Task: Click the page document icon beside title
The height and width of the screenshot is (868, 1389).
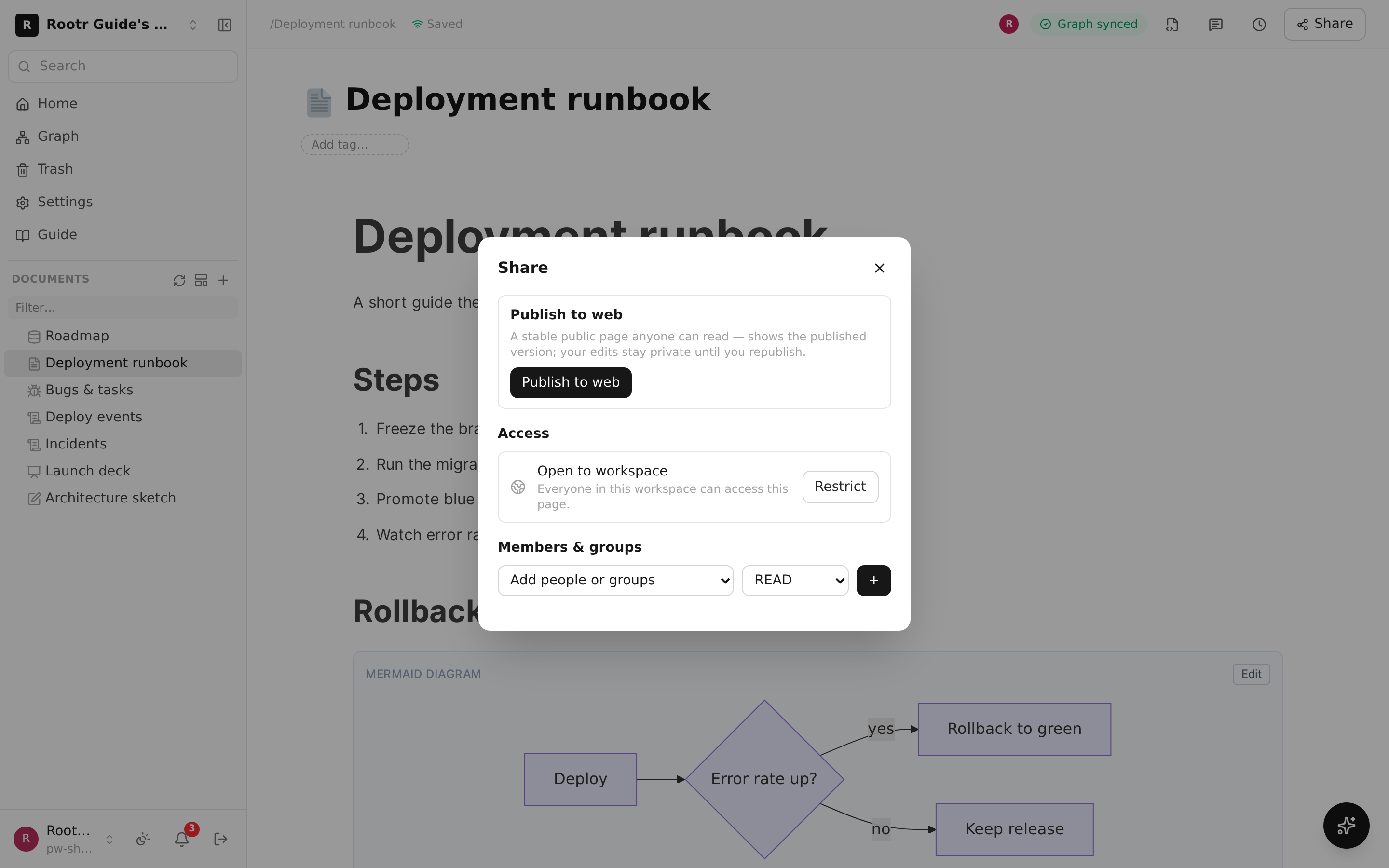Action: tap(319, 103)
